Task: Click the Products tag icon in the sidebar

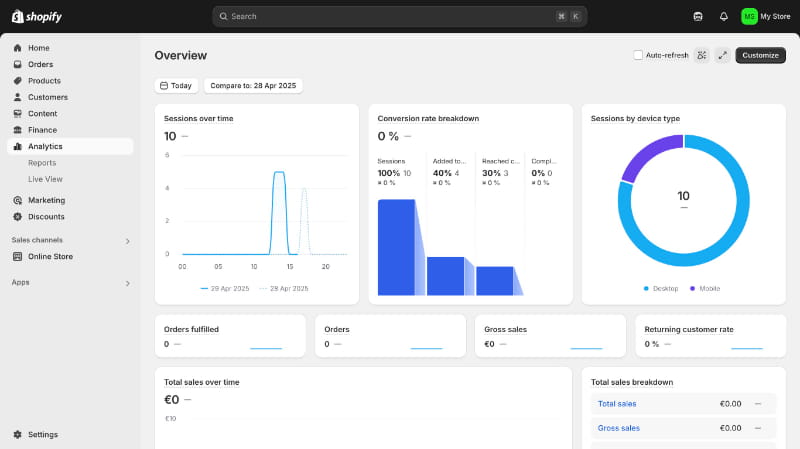Action: pos(18,81)
